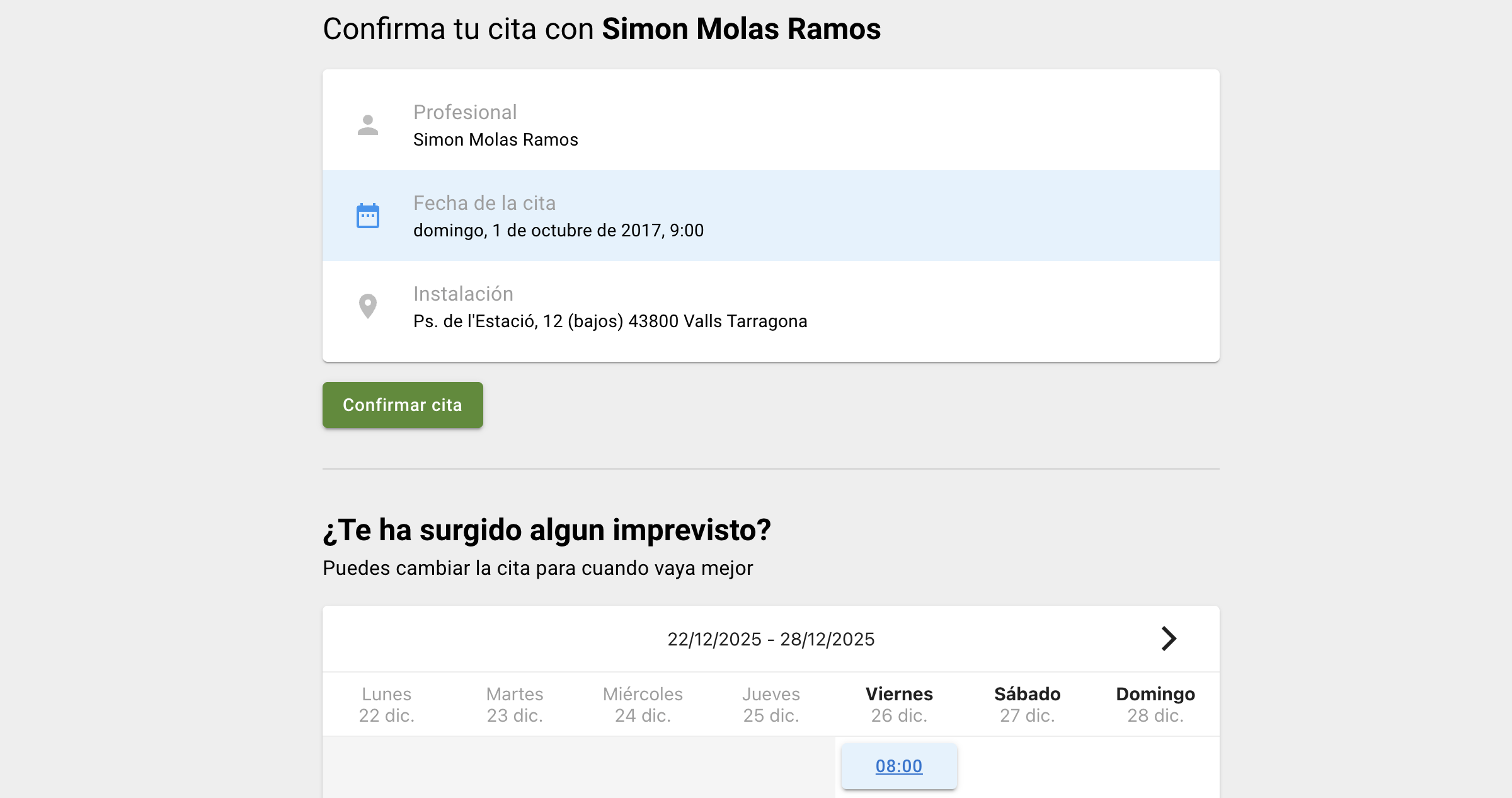Image resolution: width=1512 pixels, height=798 pixels.
Task: Select the Domingo 28 dic. column header
Action: 1155,704
